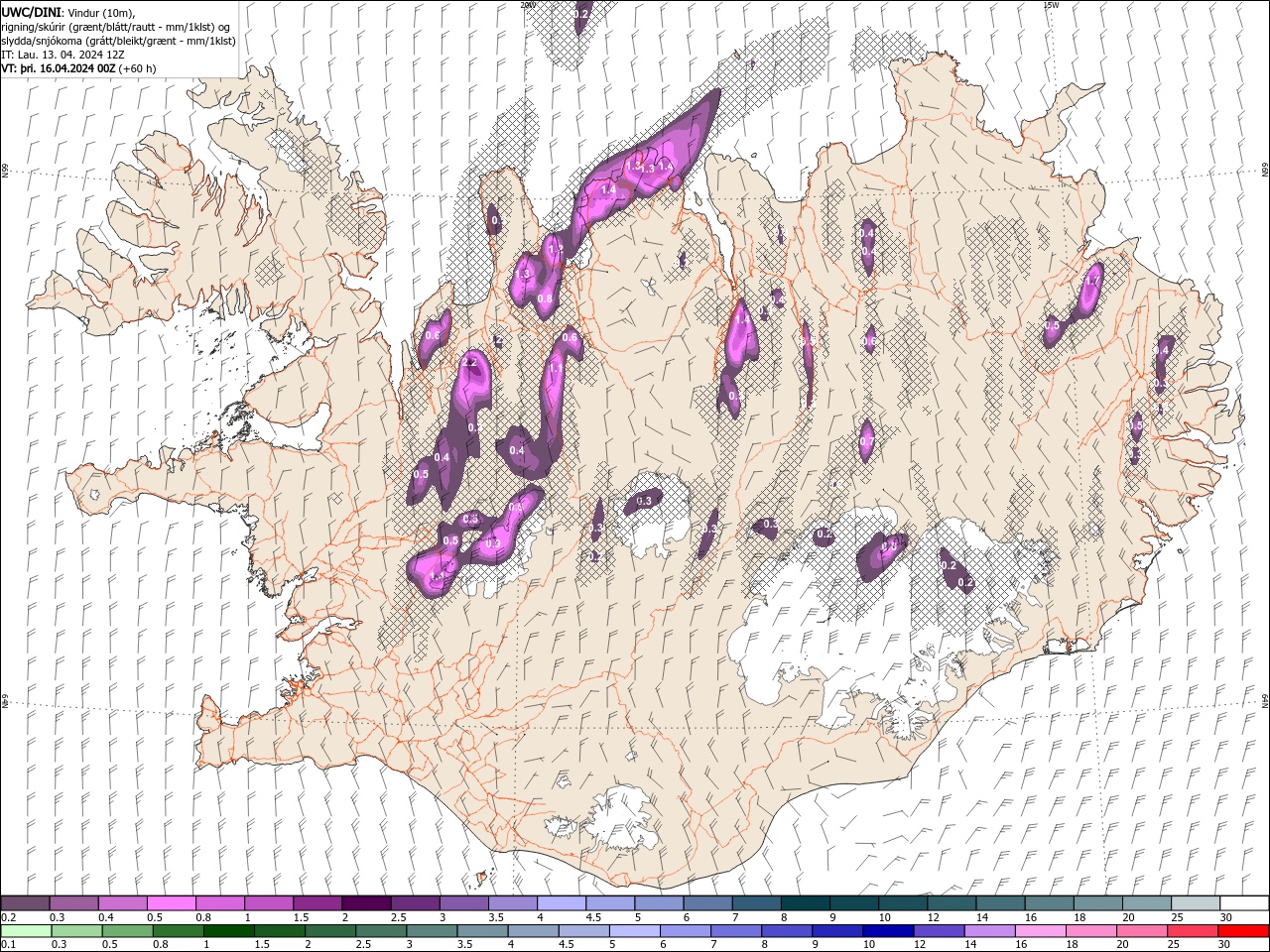Click the 2.2 snowfall value on the map
The height and width of the screenshot is (952, 1270).
click(470, 363)
